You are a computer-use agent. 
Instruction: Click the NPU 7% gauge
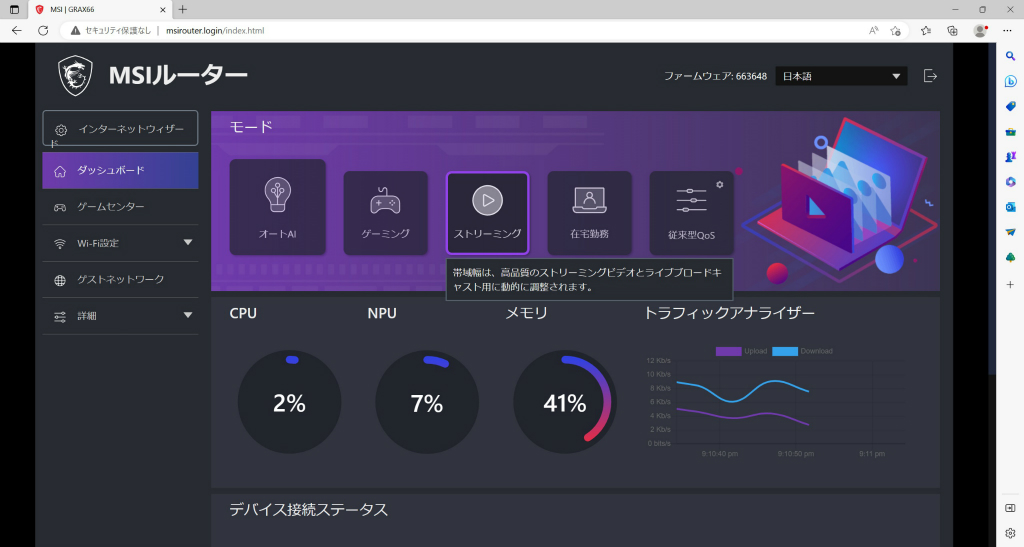[427, 402]
